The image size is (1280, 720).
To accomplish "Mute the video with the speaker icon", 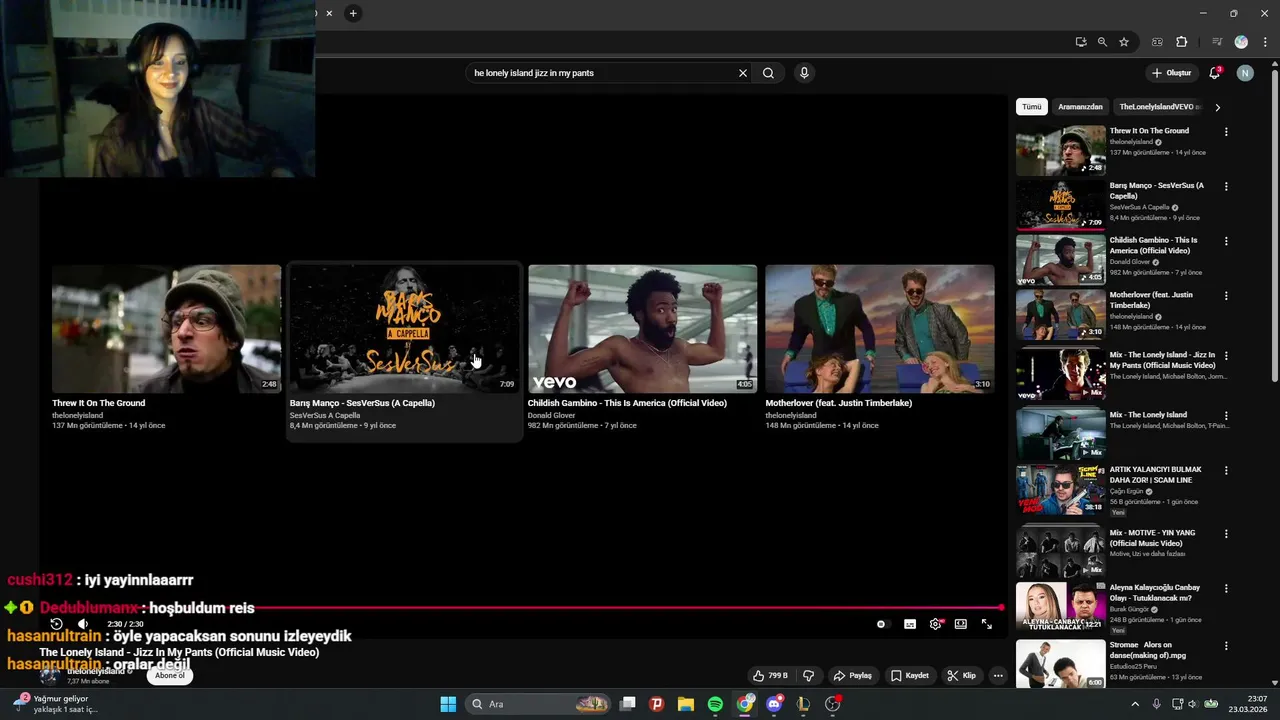I will pos(83,624).
